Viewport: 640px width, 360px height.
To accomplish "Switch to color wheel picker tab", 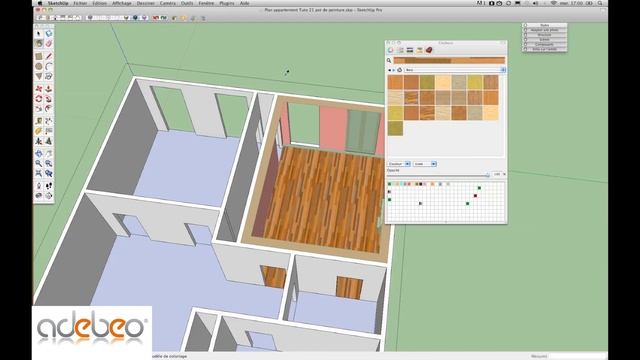I will click(x=391, y=50).
